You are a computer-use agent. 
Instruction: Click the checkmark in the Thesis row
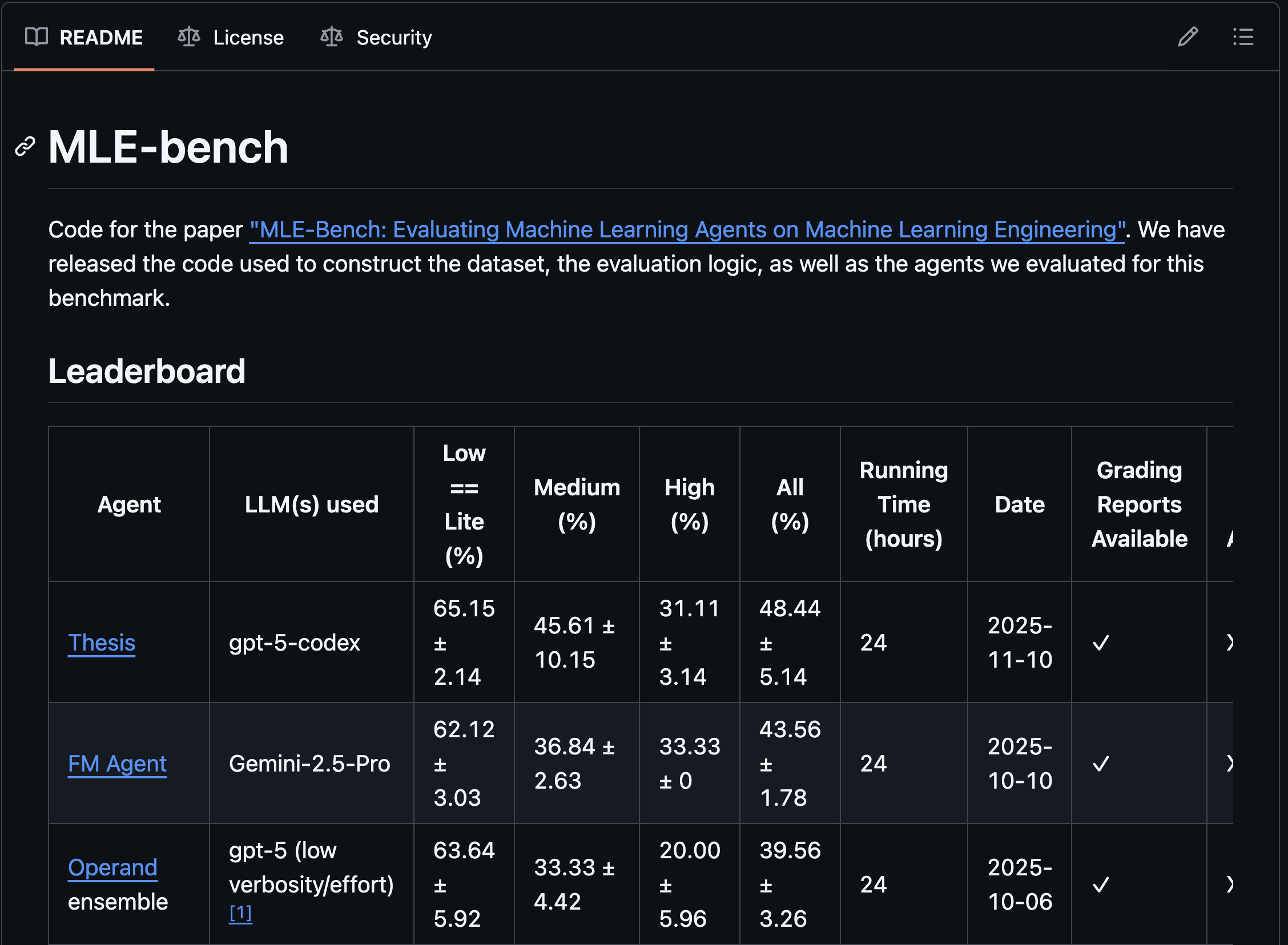click(x=1101, y=643)
